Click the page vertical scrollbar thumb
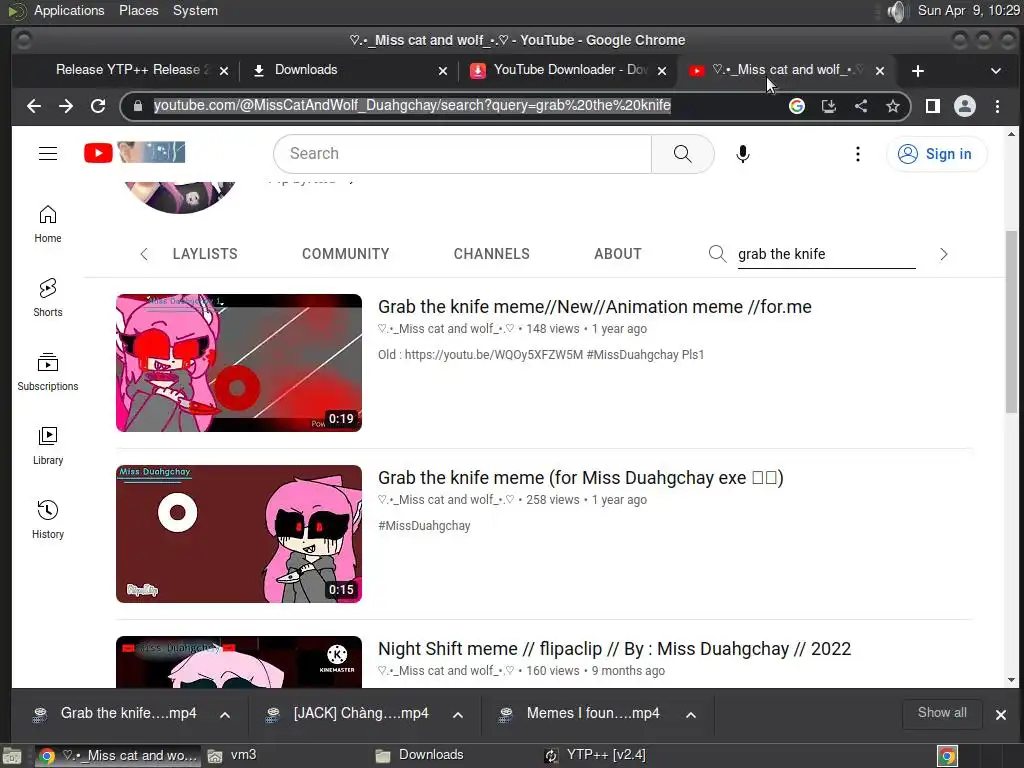The image size is (1024, 768). click(x=1011, y=322)
